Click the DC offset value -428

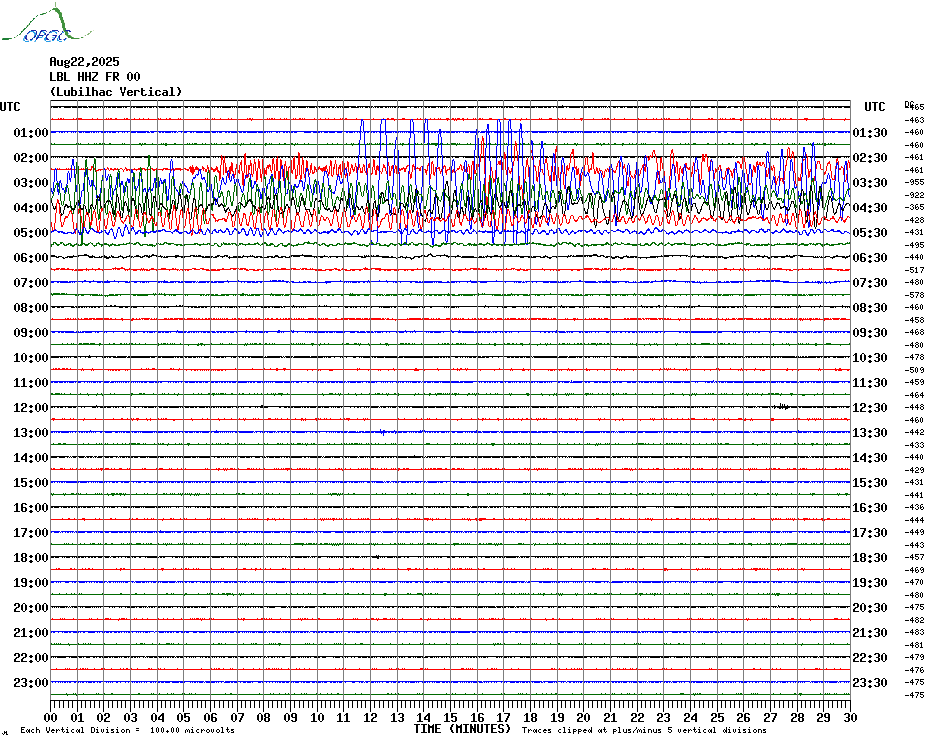pyautogui.click(x=914, y=220)
